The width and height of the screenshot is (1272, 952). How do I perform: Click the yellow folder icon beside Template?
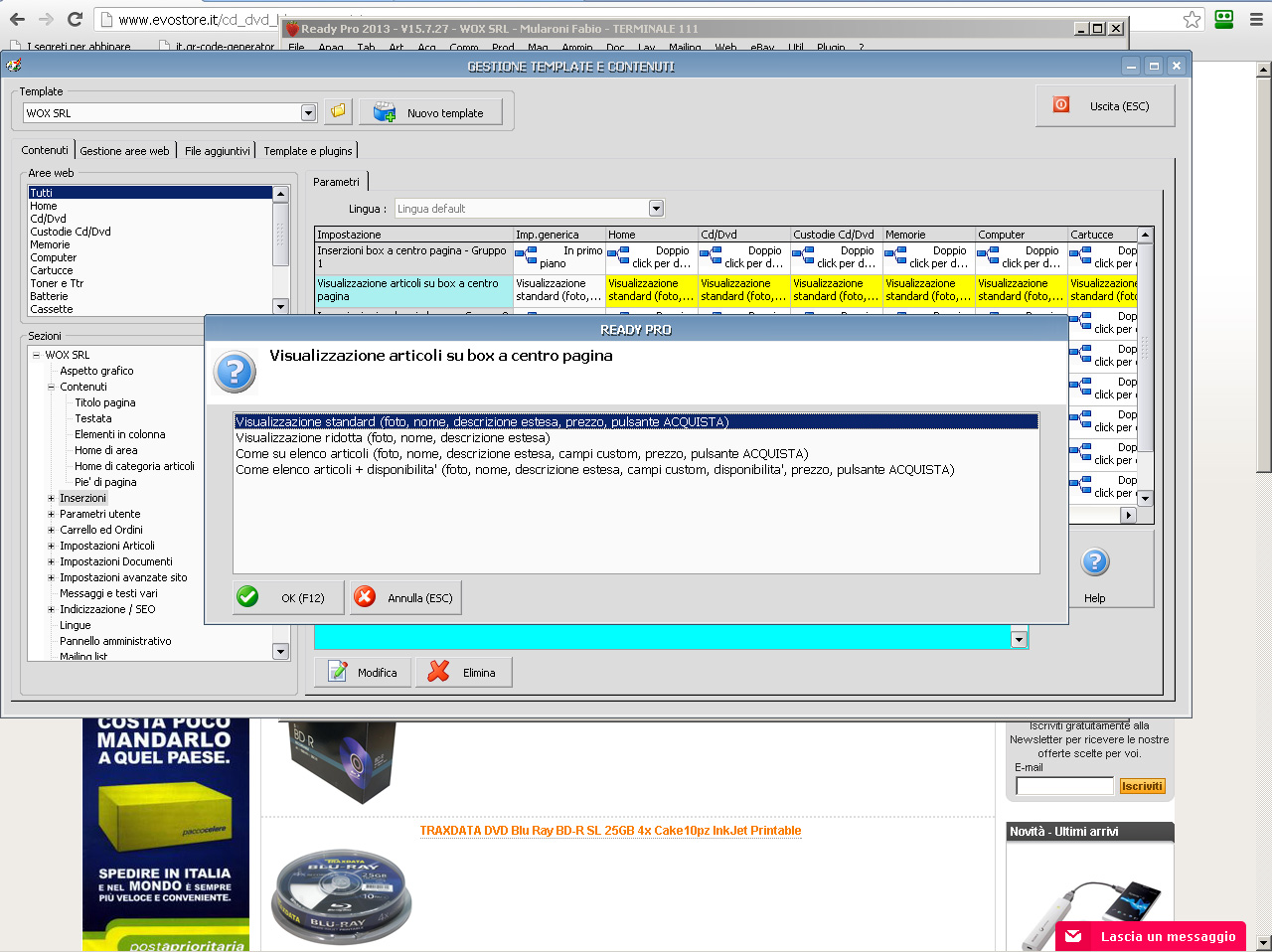tap(338, 111)
